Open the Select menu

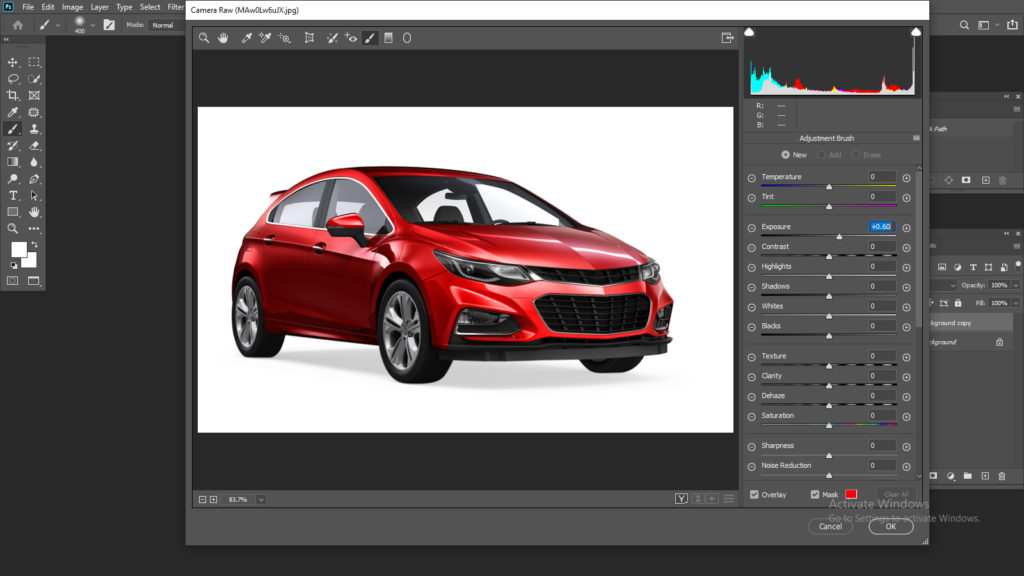pyautogui.click(x=150, y=7)
